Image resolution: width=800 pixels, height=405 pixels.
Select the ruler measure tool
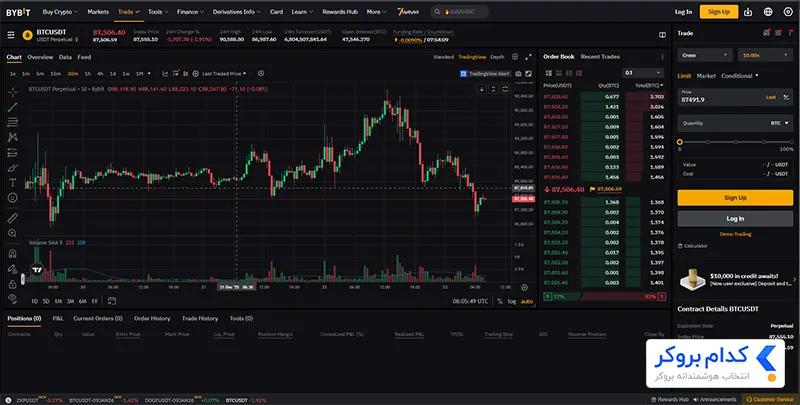[13, 218]
